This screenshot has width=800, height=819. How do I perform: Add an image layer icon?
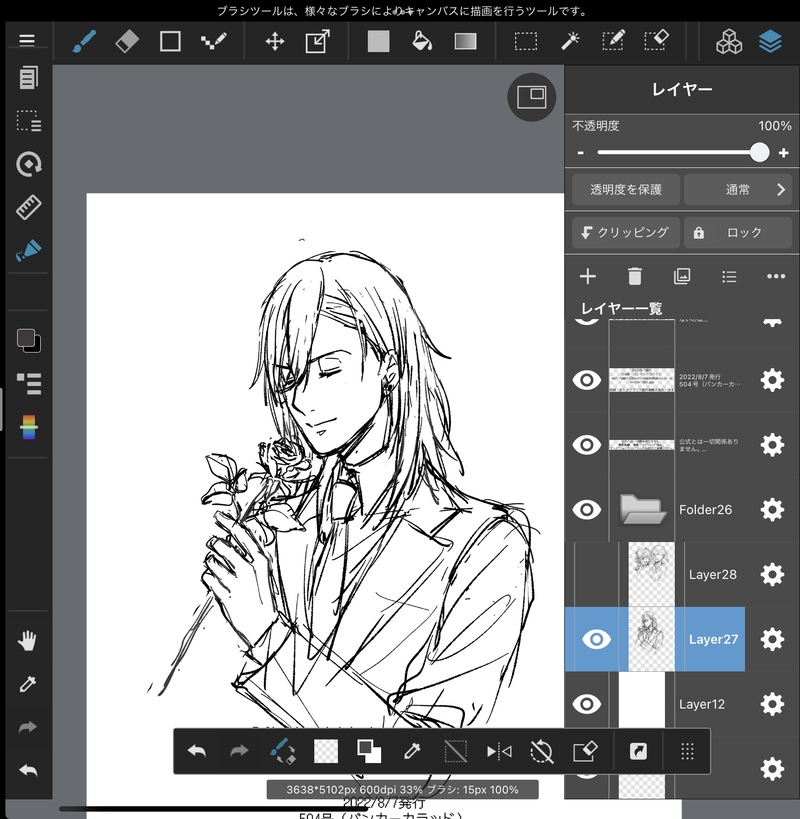(682, 276)
